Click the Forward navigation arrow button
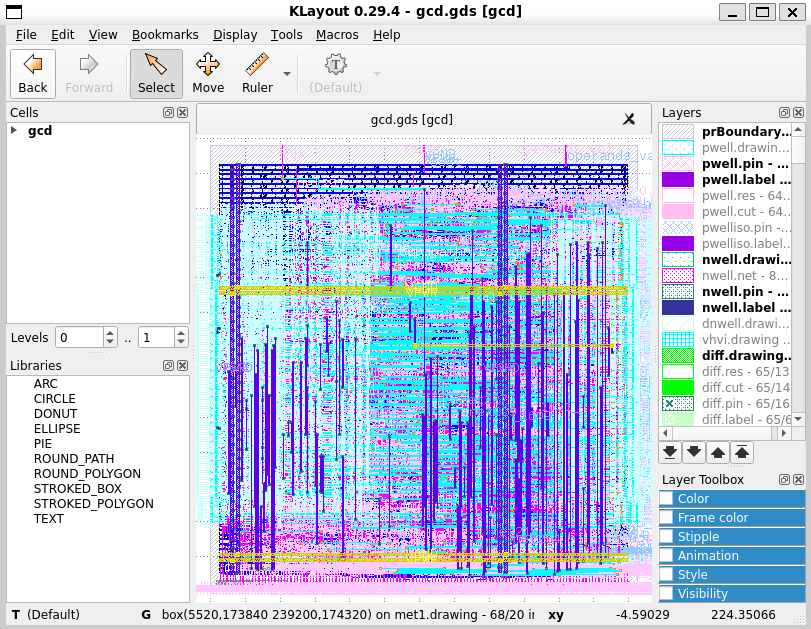Screen dimensions: 811x629 (x=89, y=74)
